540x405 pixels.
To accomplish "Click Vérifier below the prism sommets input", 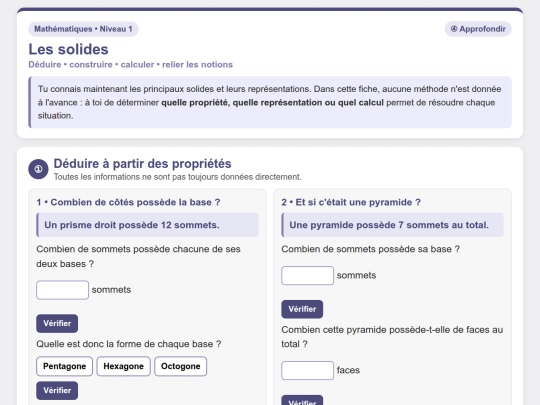I will pos(57,323).
